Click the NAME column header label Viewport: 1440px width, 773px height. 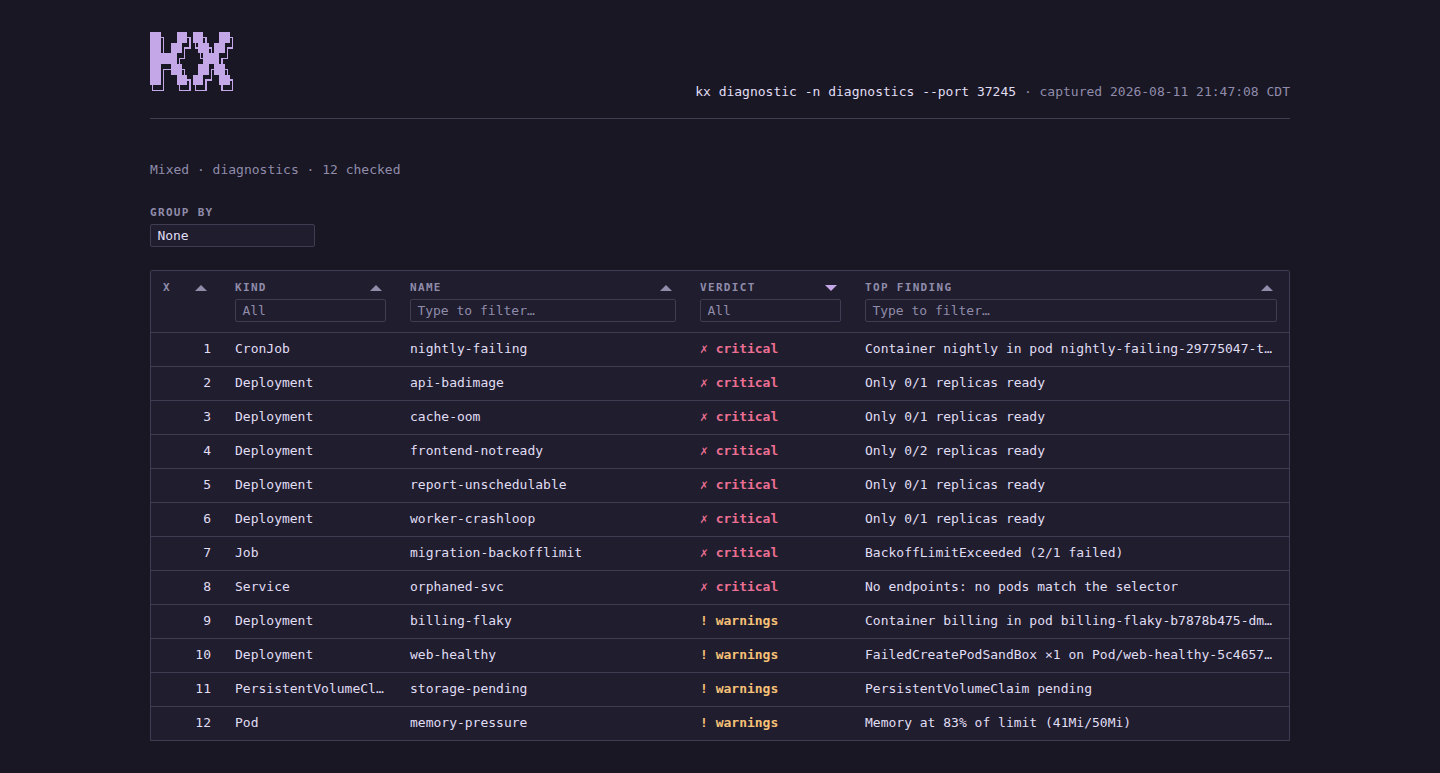pos(425,287)
